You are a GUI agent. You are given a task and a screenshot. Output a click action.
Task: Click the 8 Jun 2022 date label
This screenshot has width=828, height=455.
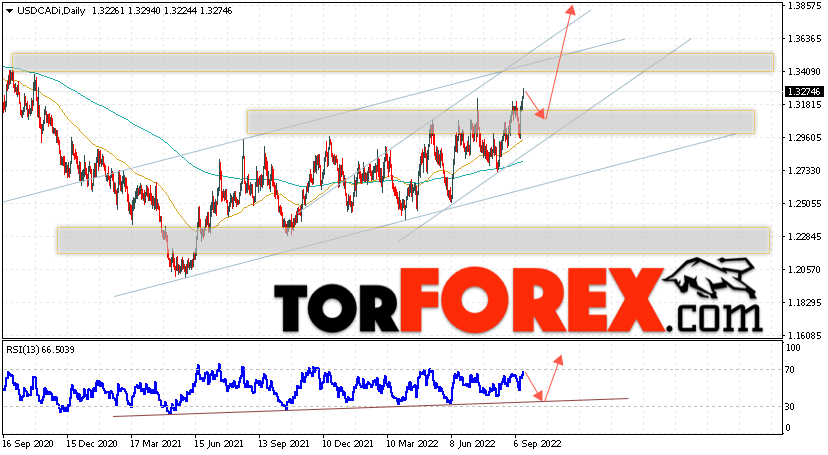pos(474,444)
